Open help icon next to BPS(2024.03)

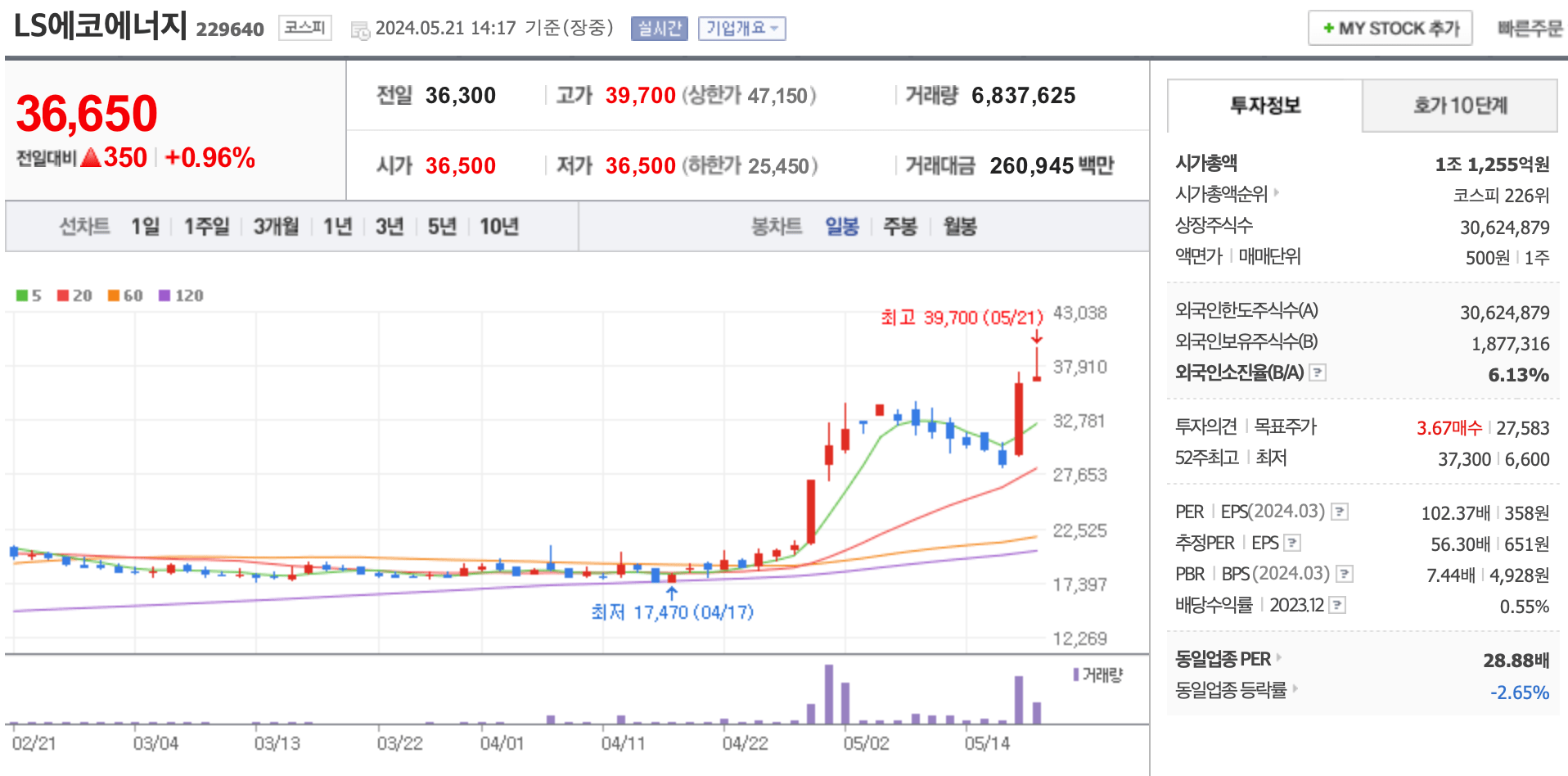click(1344, 574)
